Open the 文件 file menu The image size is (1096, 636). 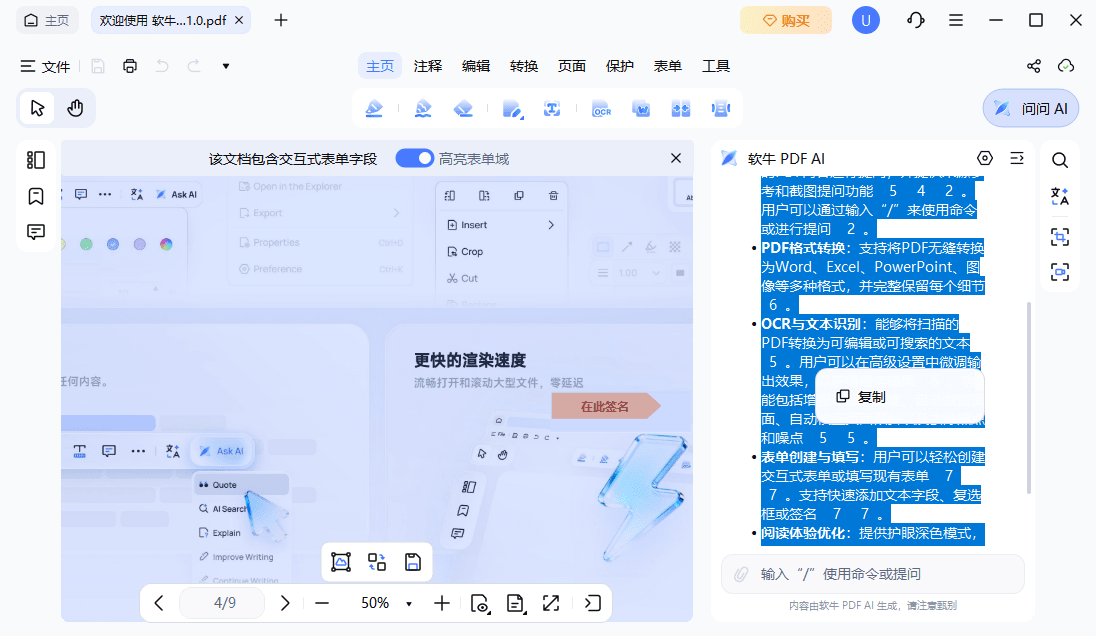click(45, 66)
